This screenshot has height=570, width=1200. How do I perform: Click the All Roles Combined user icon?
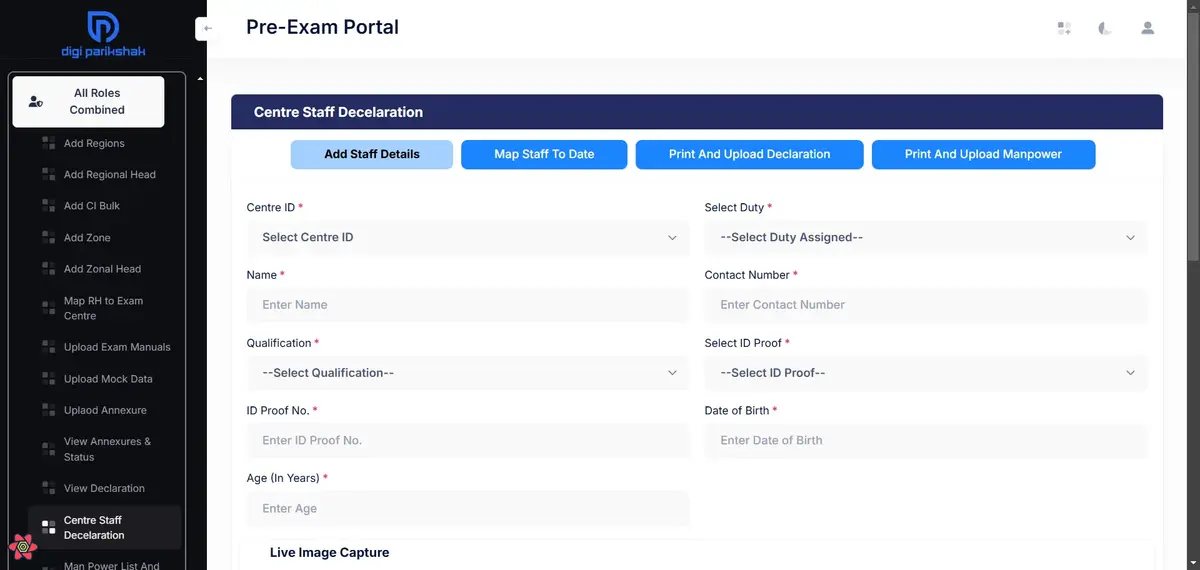click(36, 102)
